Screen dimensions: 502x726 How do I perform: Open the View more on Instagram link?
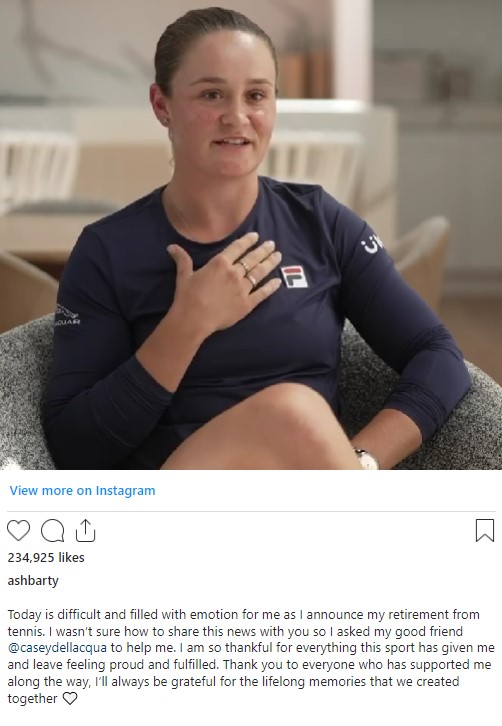click(82, 491)
